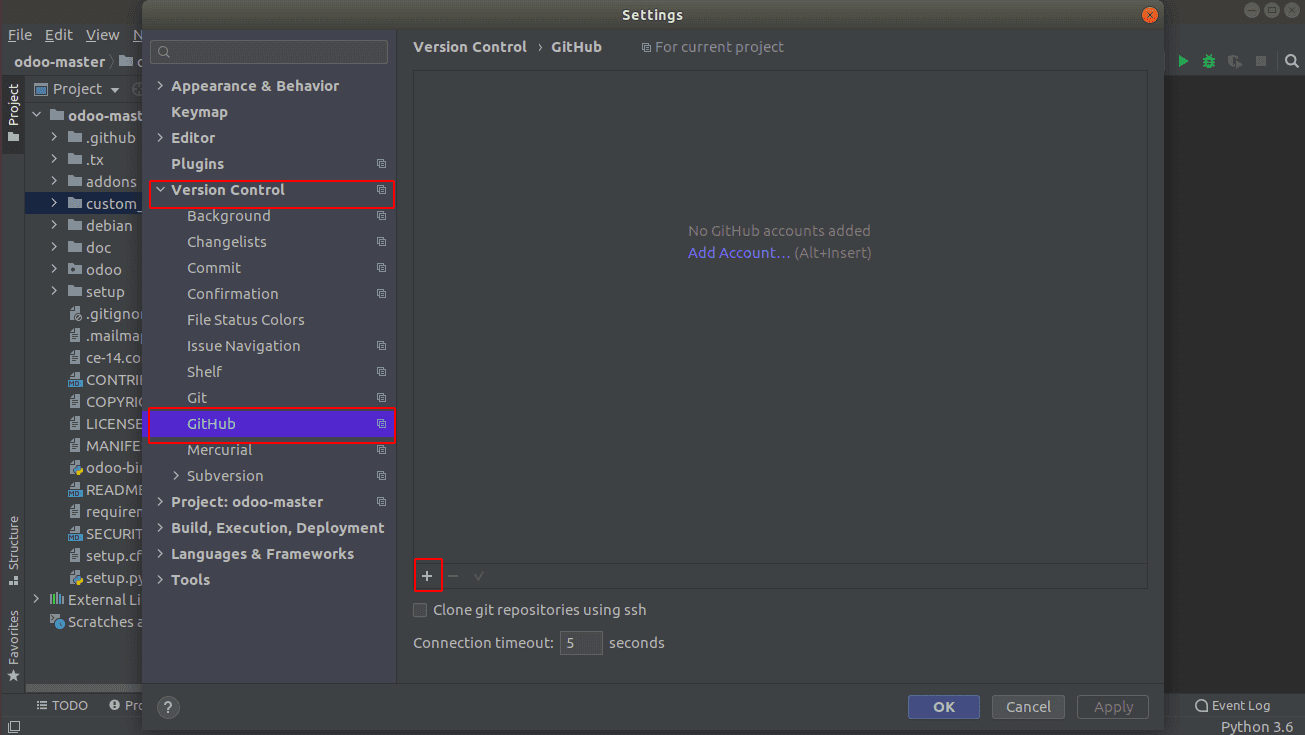Start a Debug session via the bug icon
1305x735 pixels.
tap(1208, 60)
